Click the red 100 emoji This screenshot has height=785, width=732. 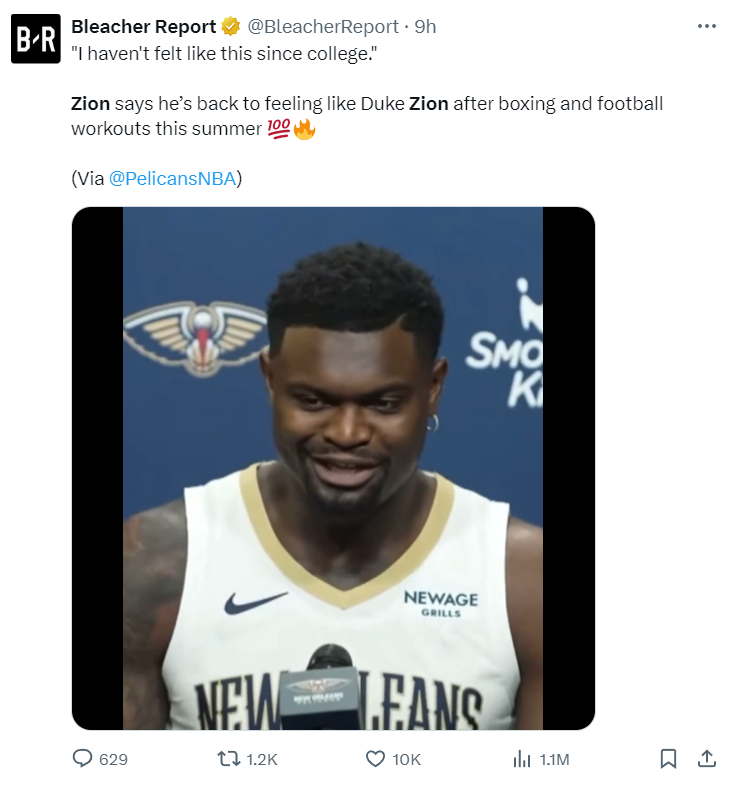point(280,129)
